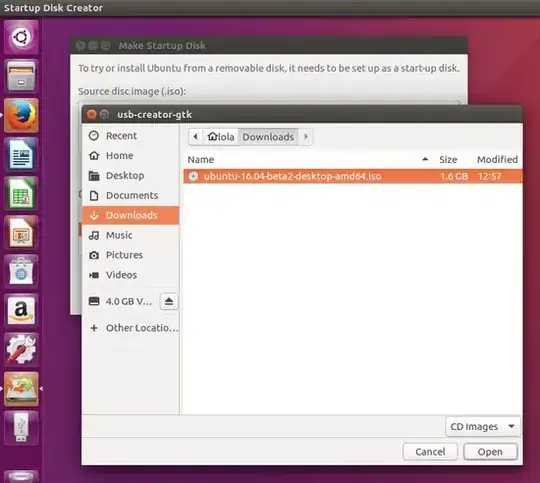The image size is (540, 483).
Task: Open Ubuntu Software bag icon
Action: pyautogui.click(x=21, y=271)
